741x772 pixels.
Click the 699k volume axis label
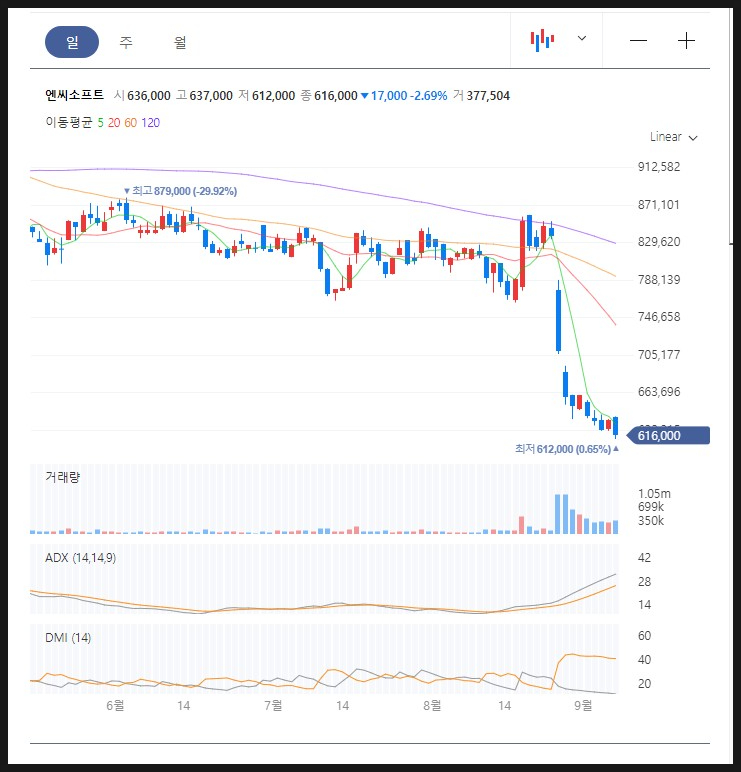pos(651,507)
